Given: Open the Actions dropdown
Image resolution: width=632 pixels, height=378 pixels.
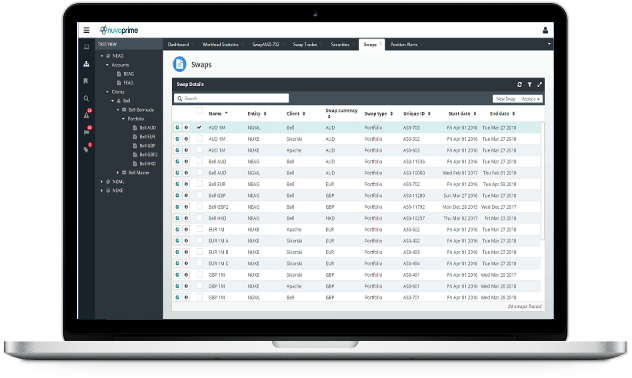Looking at the screenshot, I should click(x=530, y=99).
